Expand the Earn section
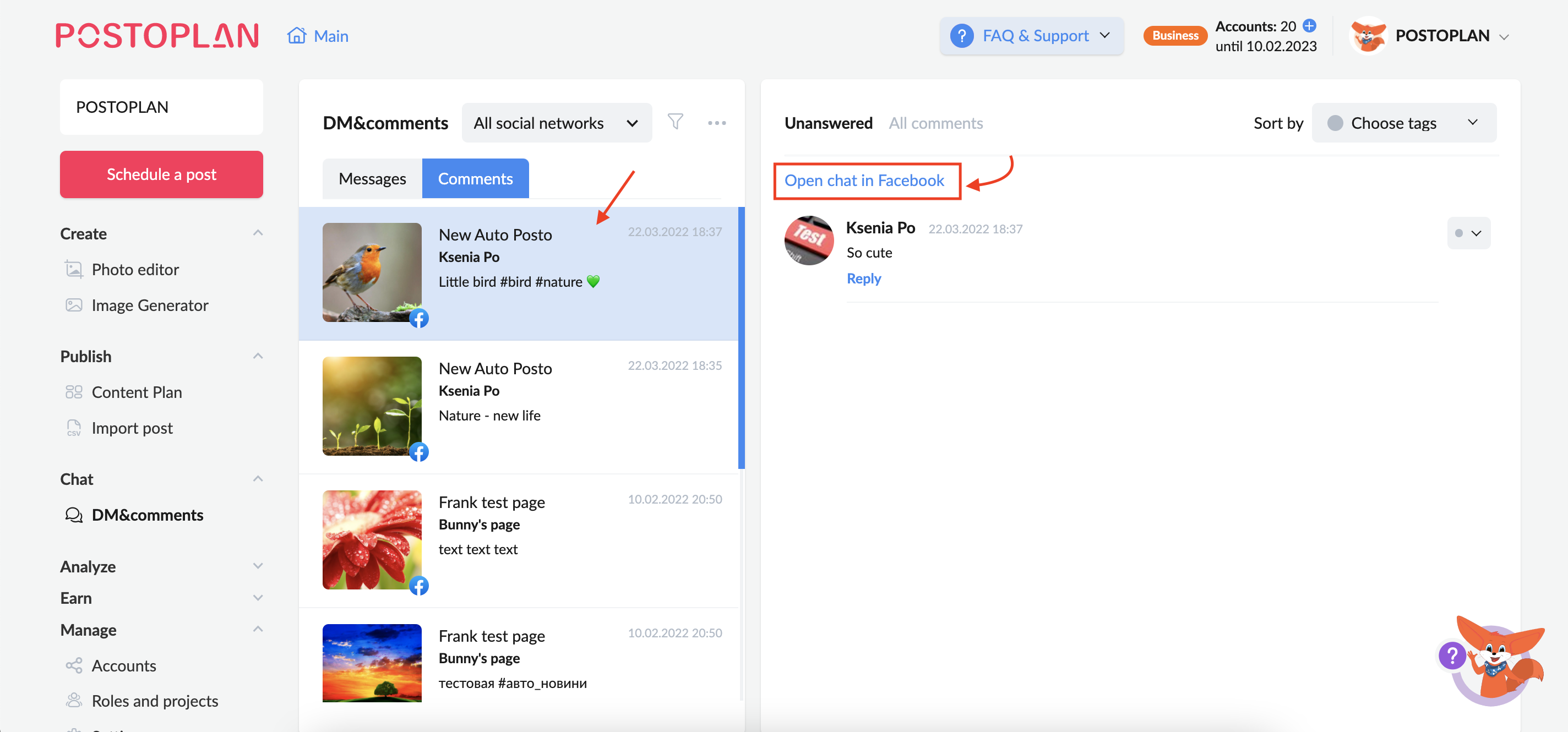This screenshot has width=1568, height=732. tap(258, 598)
